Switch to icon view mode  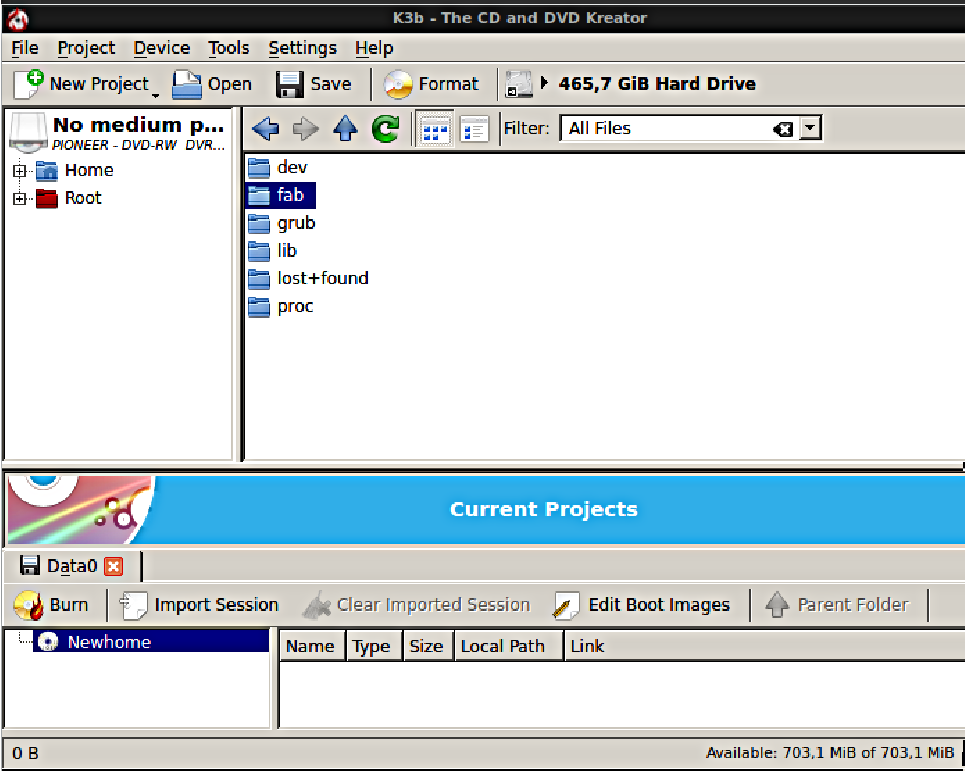tap(435, 129)
